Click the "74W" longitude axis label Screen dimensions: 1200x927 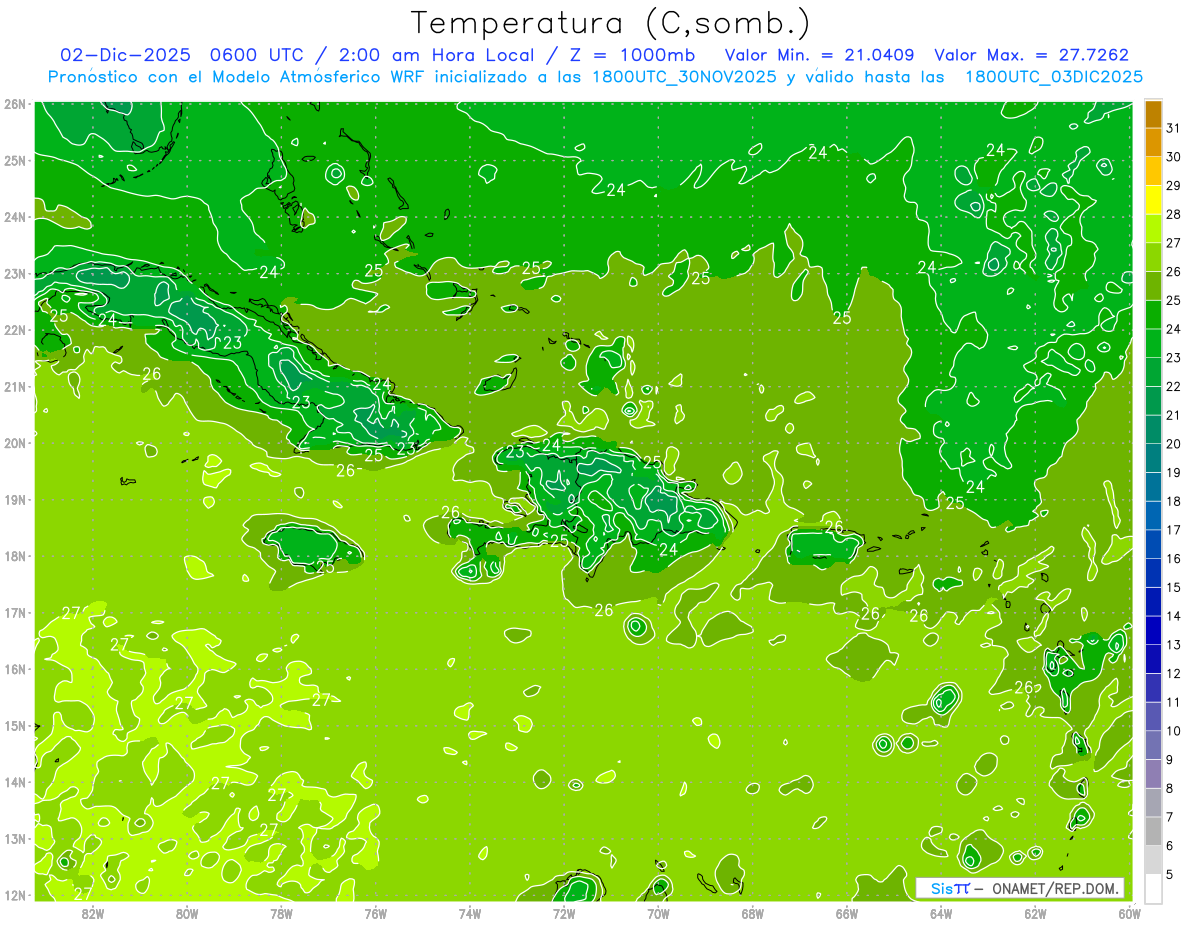tap(470, 913)
